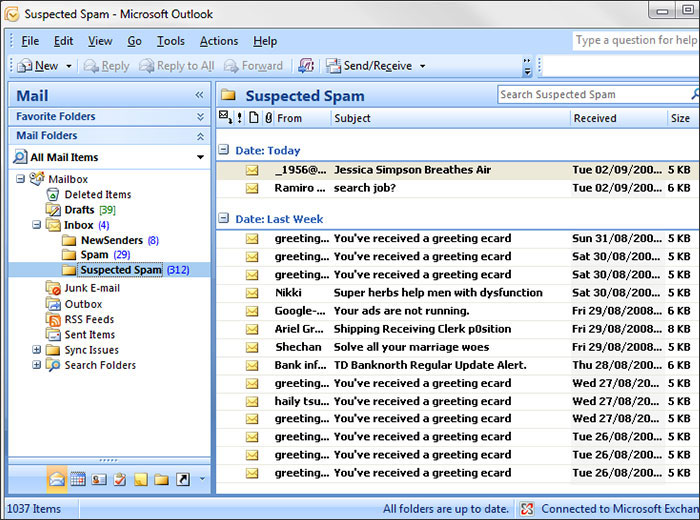Open Folder List icon
Image resolution: width=700 pixels, height=520 pixels.
tap(161, 479)
